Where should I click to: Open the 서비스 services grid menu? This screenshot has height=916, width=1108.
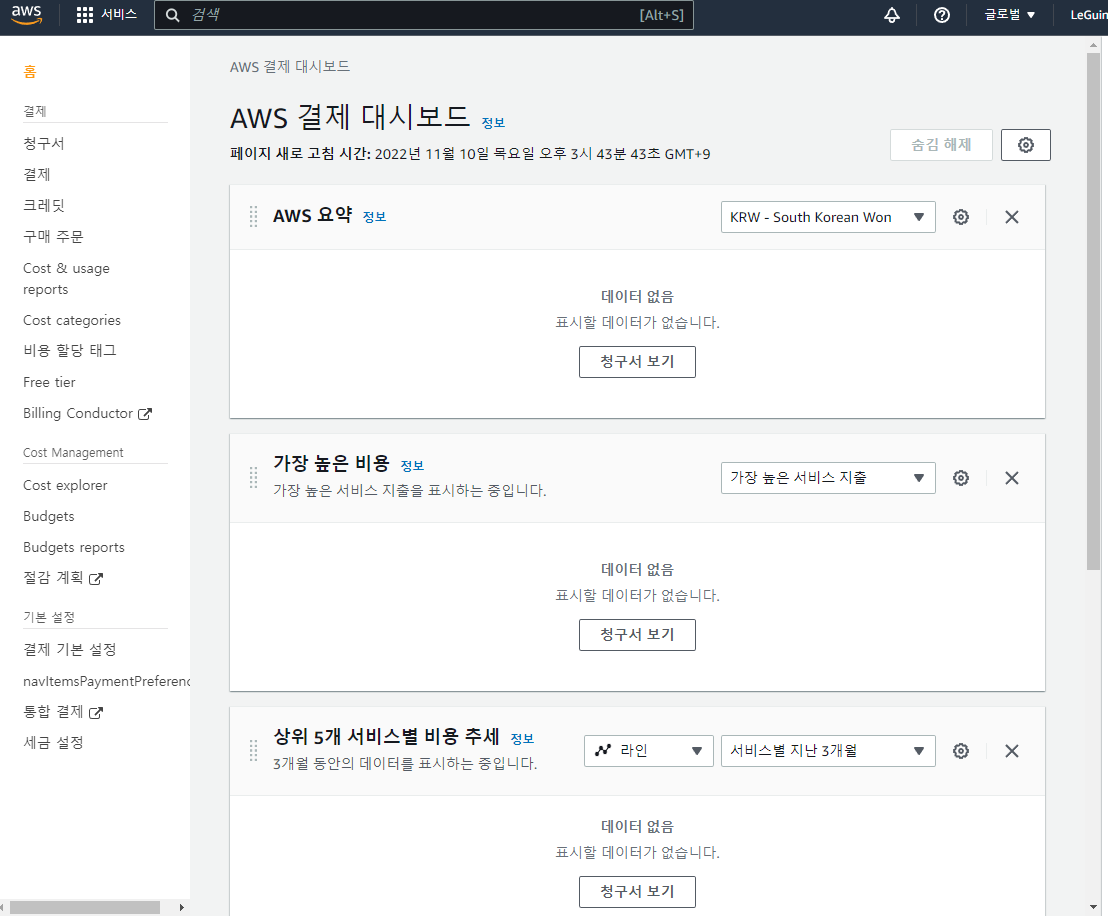[106, 15]
